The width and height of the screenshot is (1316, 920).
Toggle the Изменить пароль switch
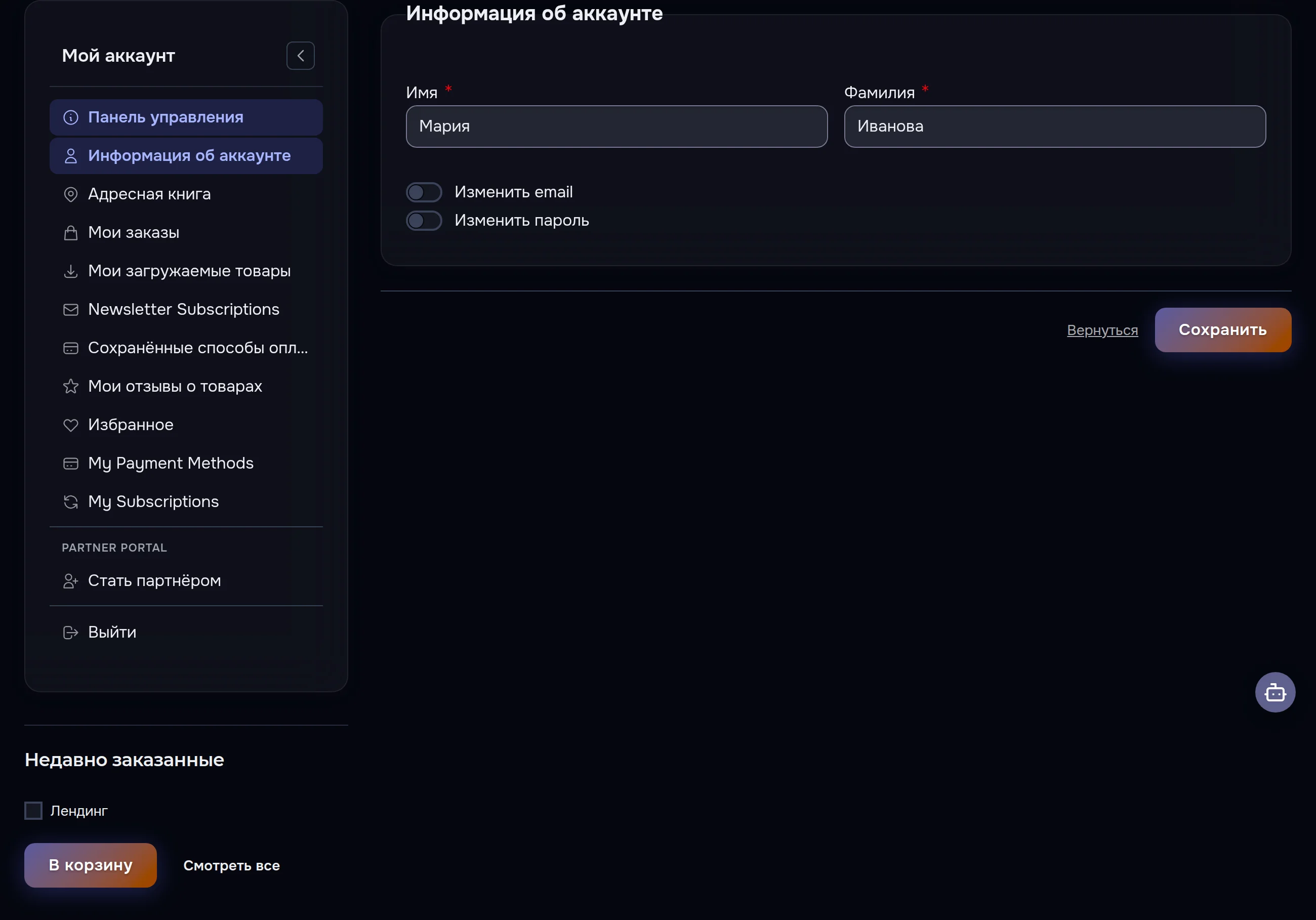[x=424, y=221]
